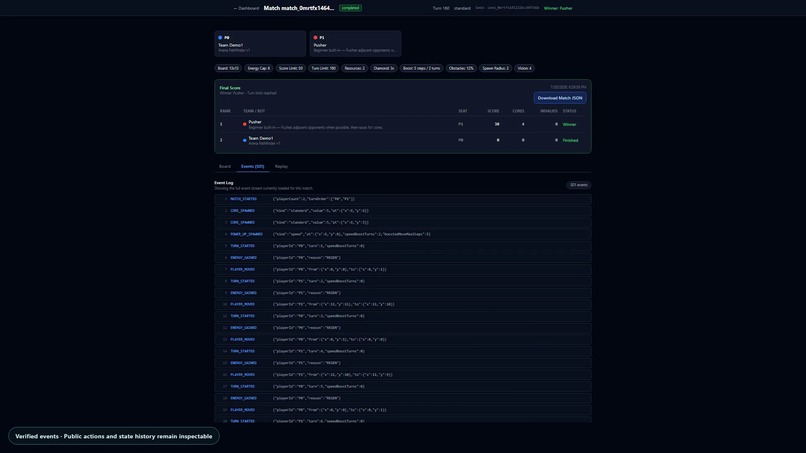The width and height of the screenshot is (806, 453).
Task: Click the seed value in header
Action: 507,8
